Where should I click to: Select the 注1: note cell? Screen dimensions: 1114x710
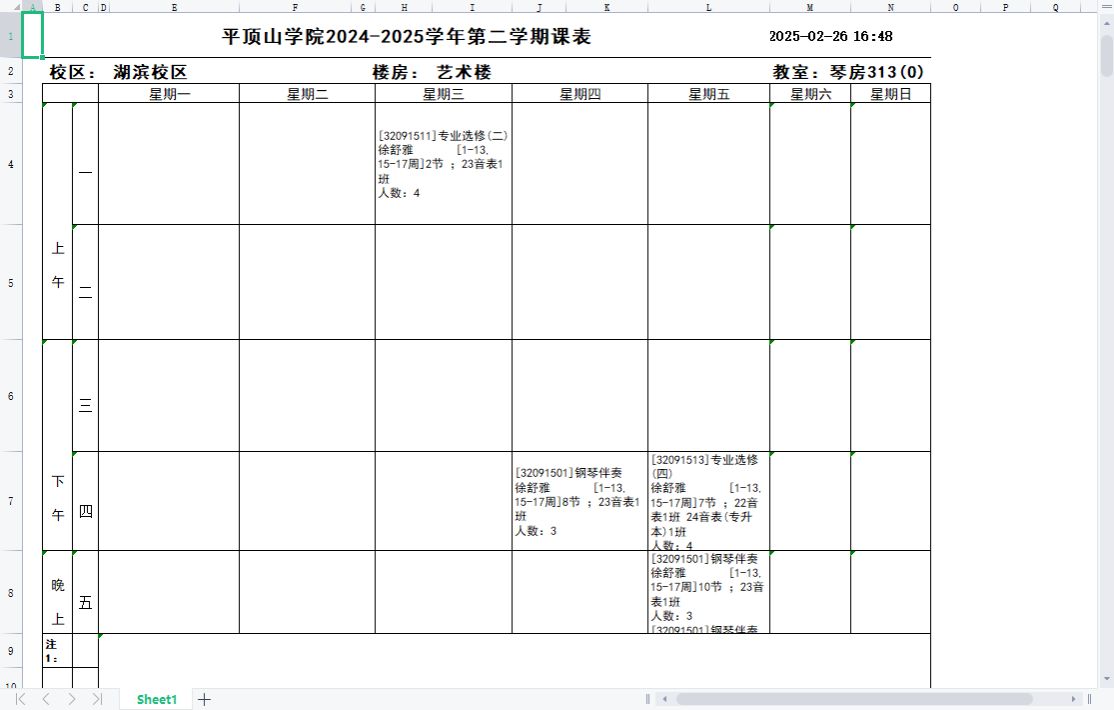[x=58, y=651]
